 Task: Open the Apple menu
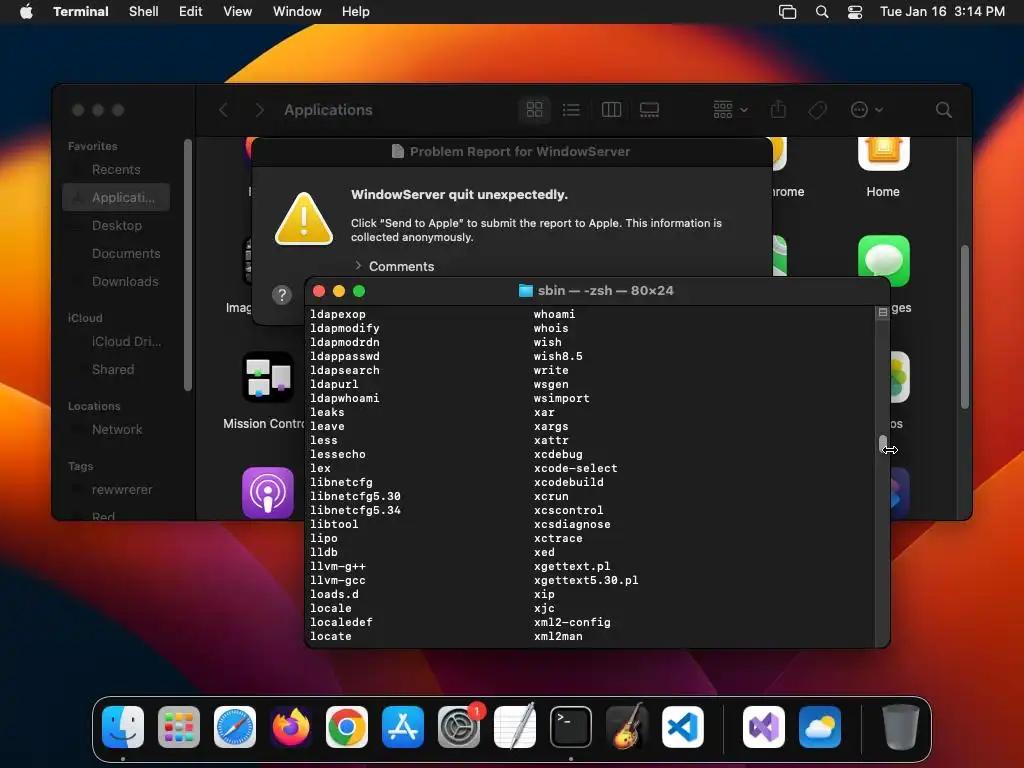26,11
